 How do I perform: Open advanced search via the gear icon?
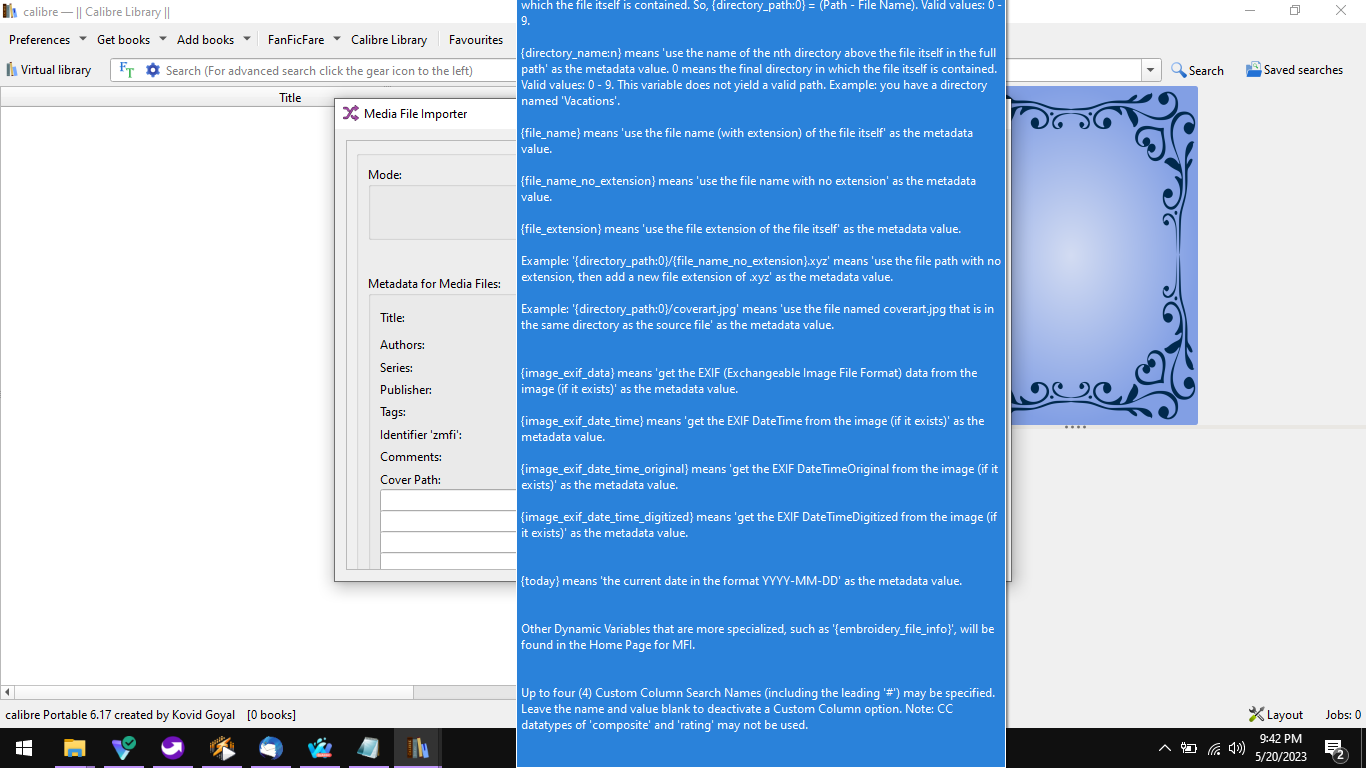tap(153, 70)
